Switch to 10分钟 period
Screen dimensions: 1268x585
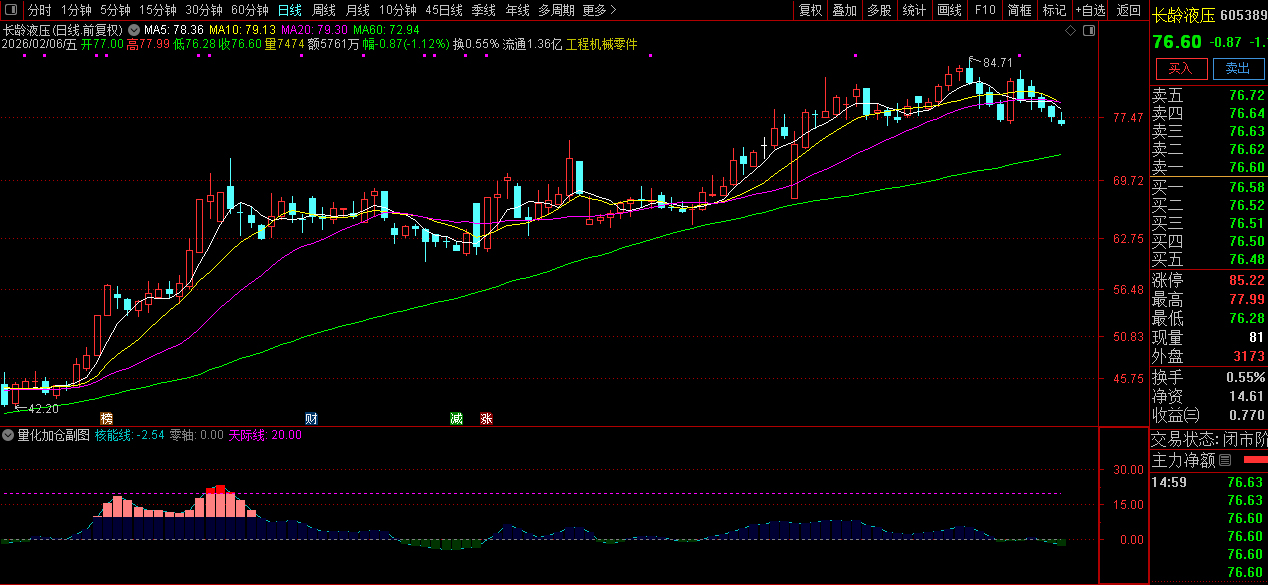398,10
